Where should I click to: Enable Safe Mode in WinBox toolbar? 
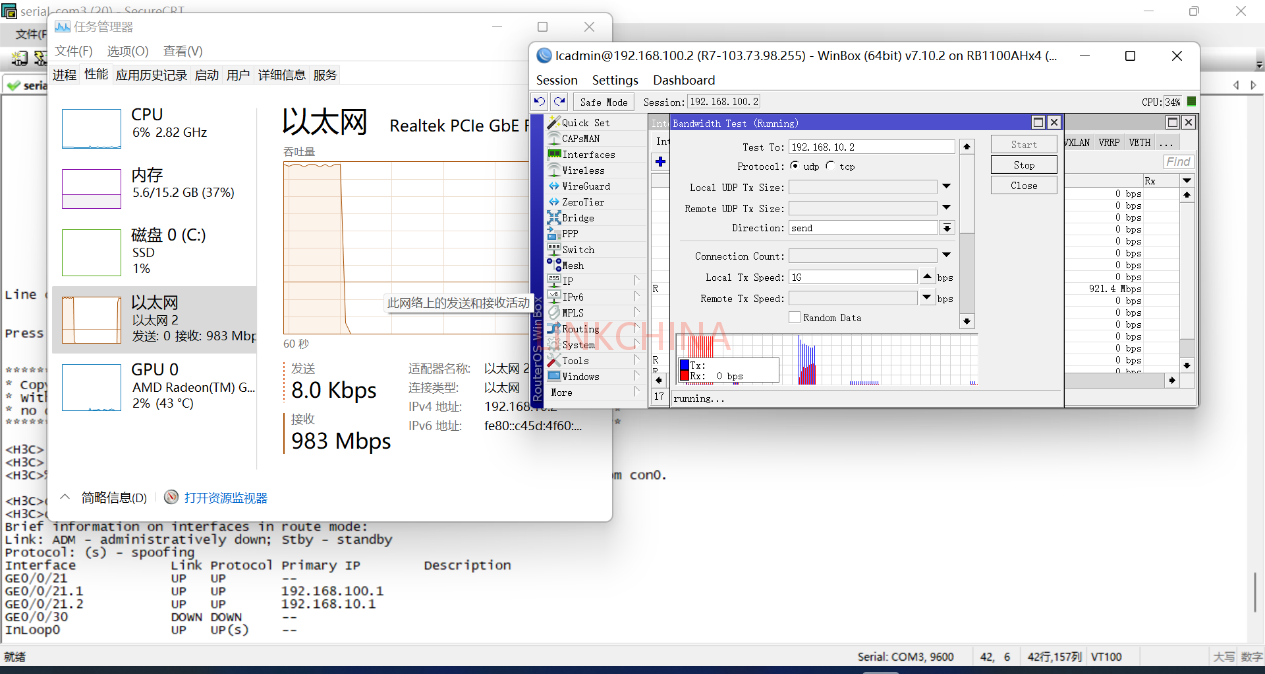click(602, 101)
